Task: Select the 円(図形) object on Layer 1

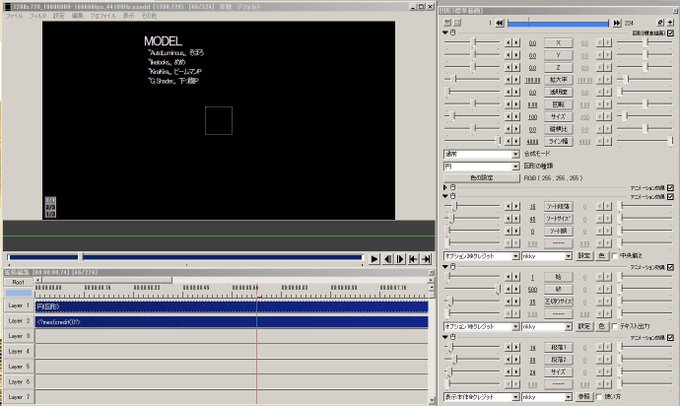Action: click(232, 307)
